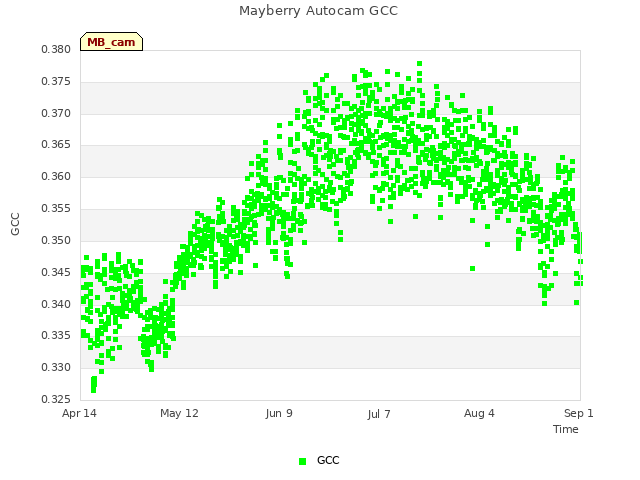Click the Jul 7 axis tick label
Image resolution: width=640 pixels, height=480 pixels.
(x=379, y=414)
